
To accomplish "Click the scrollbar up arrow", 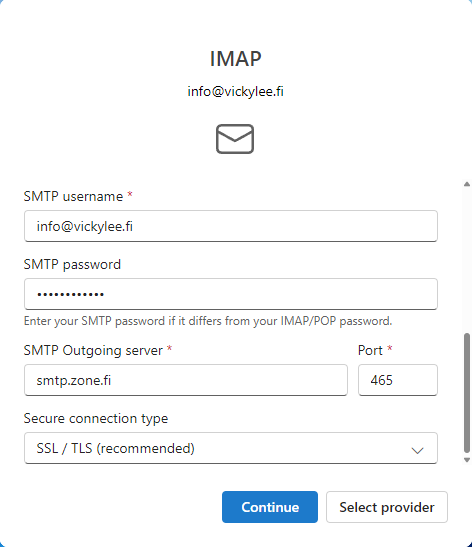I will click(x=467, y=184).
